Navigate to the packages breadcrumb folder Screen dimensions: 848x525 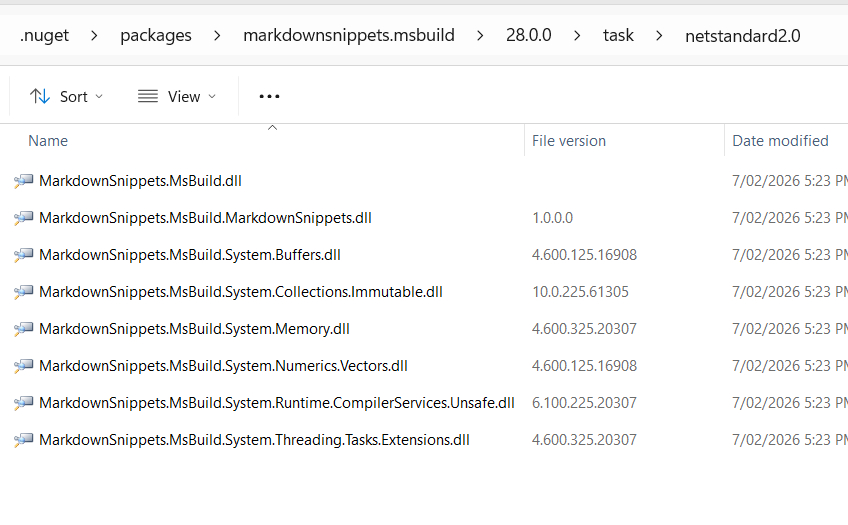pyautogui.click(x=156, y=36)
